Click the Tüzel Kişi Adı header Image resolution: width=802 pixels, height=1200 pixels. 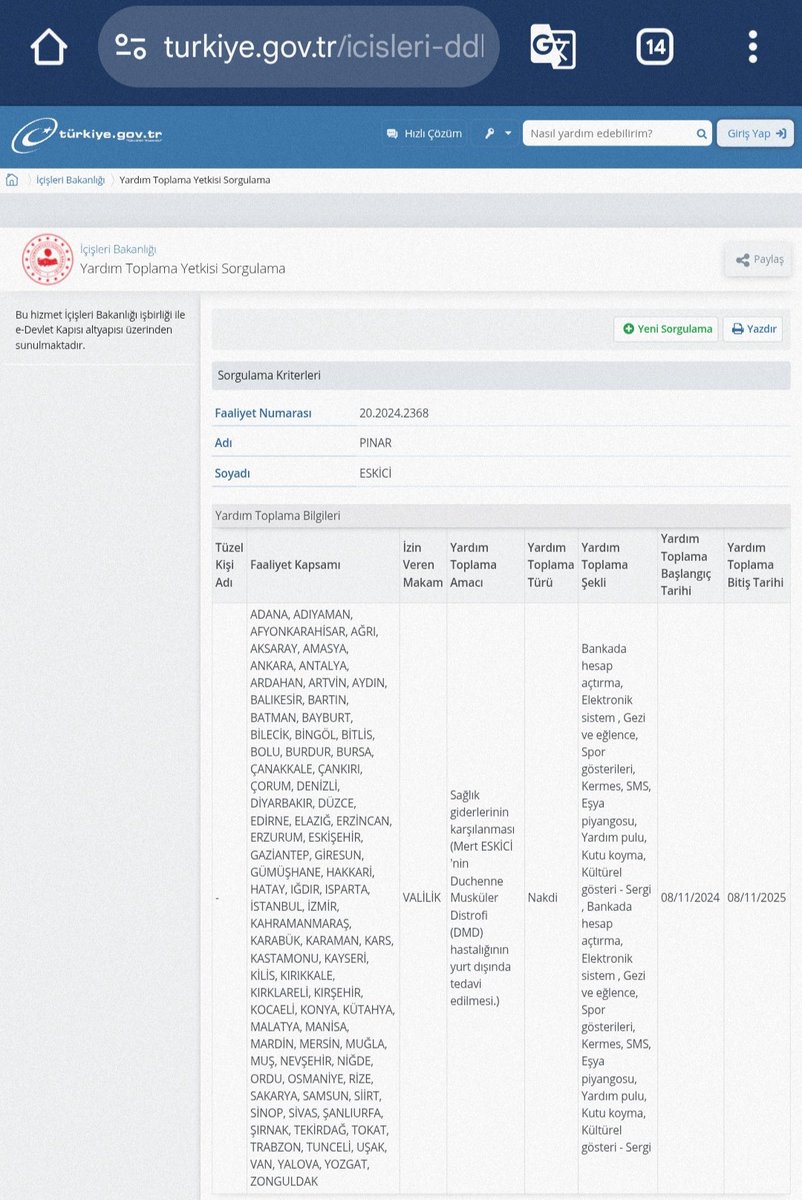(x=230, y=565)
